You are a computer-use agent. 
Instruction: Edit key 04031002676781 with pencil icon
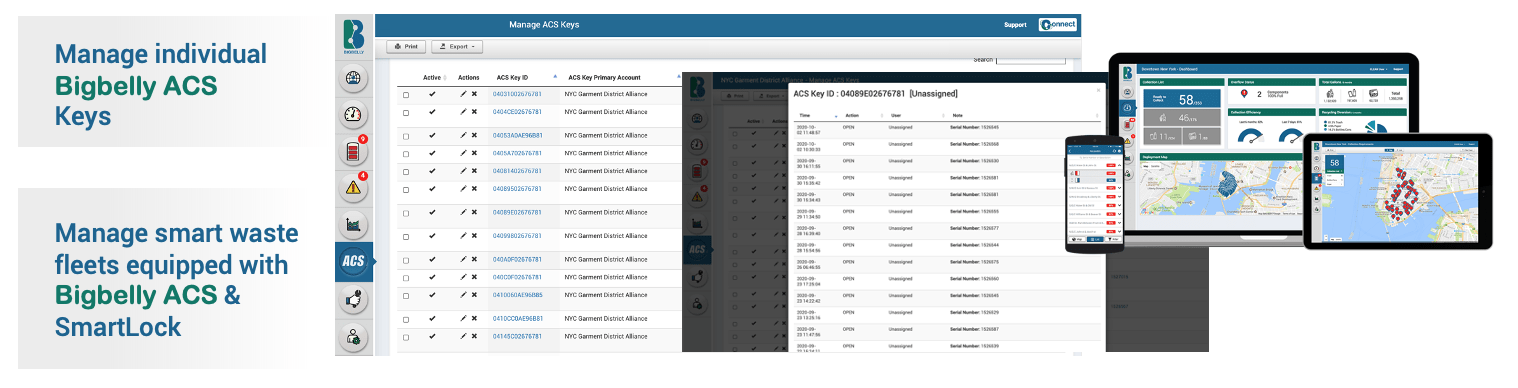463,94
